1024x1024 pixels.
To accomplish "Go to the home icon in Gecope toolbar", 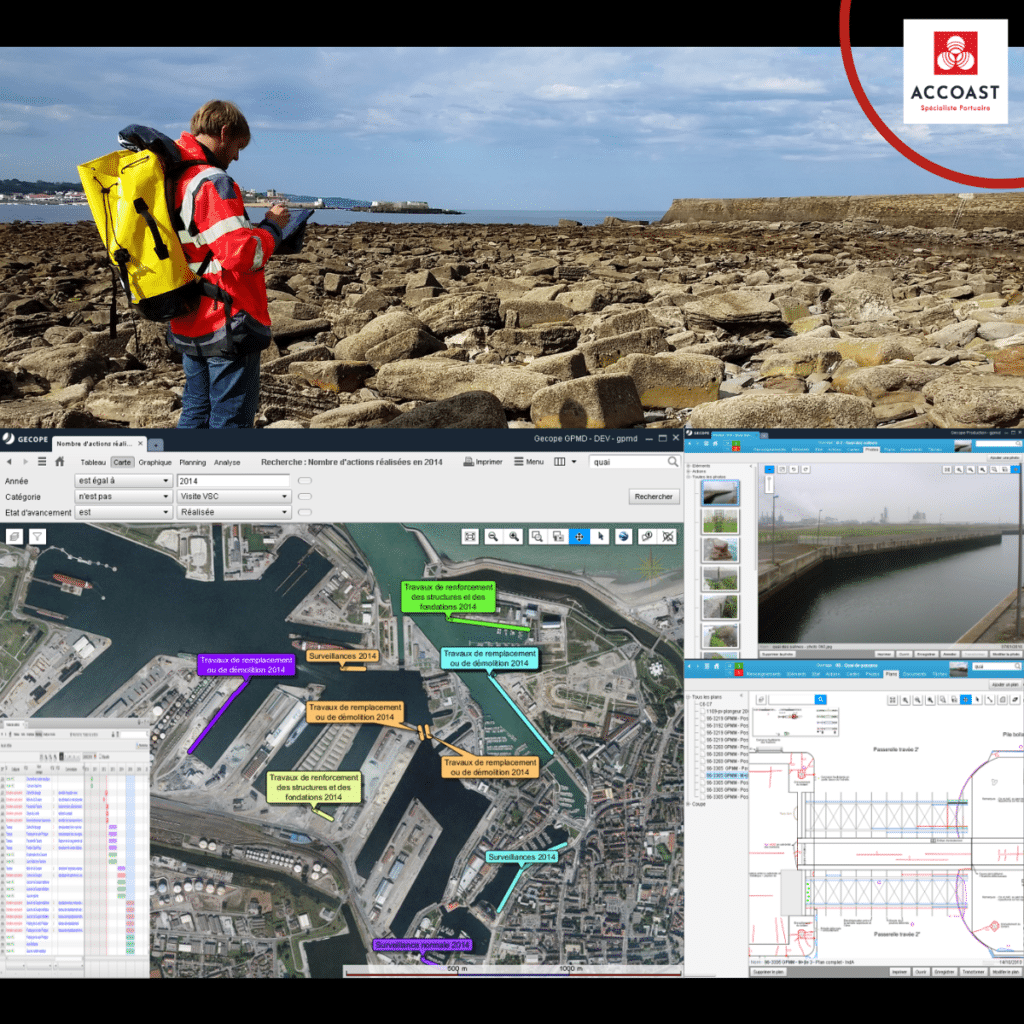I will 59,462.
